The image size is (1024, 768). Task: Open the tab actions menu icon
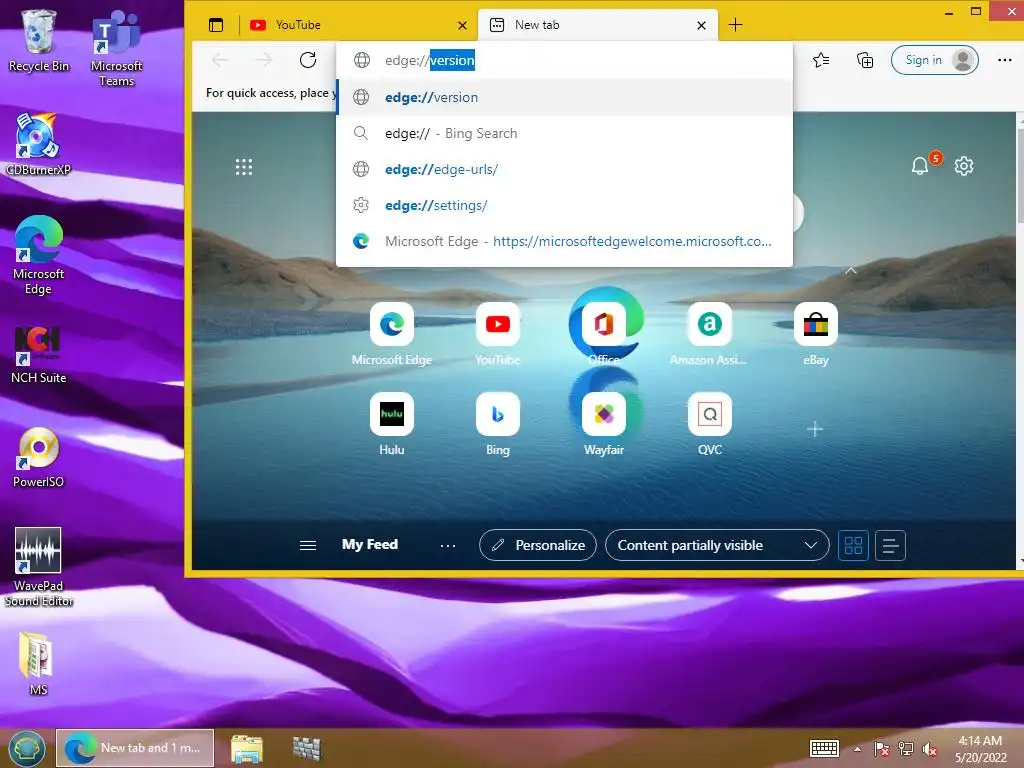point(216,25)
